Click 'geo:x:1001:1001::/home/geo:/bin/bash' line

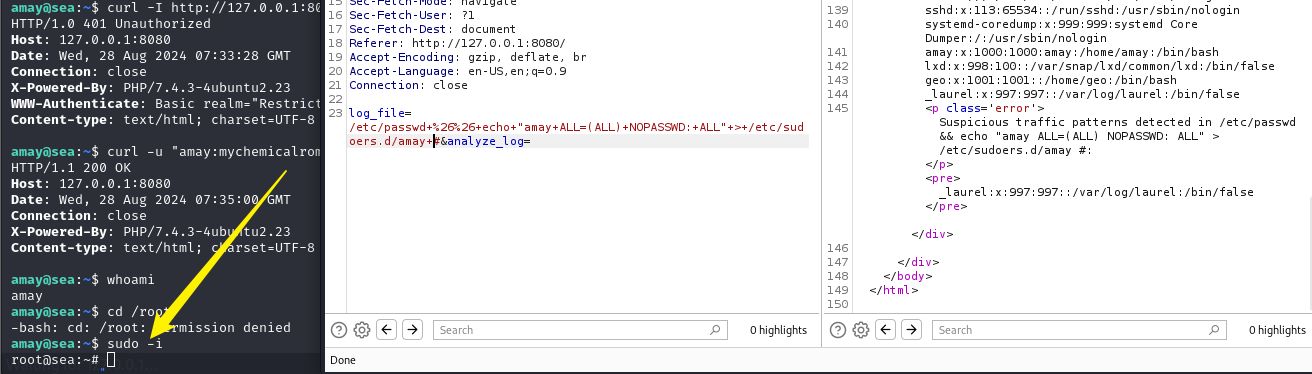pyautogui.click(x=1051, y=80)
